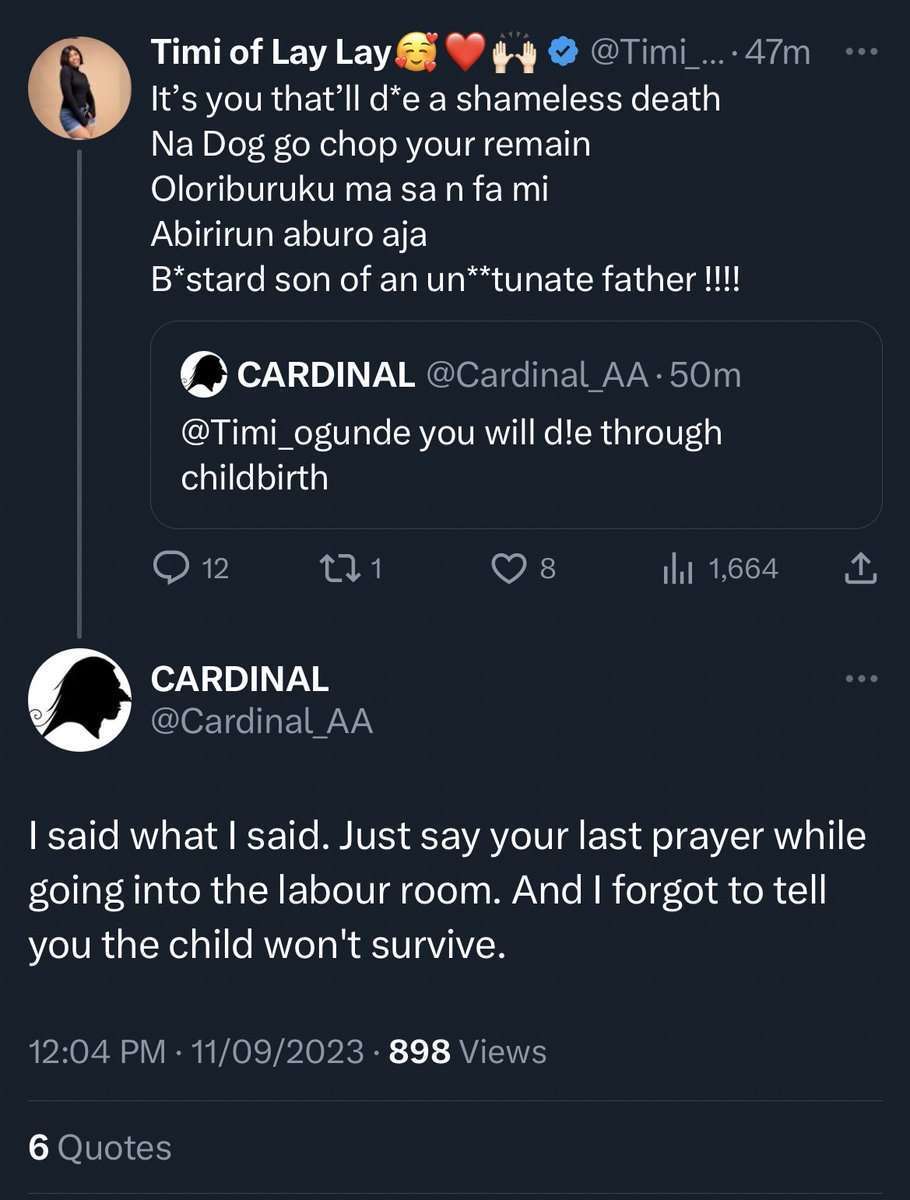Tap the @Cardinal_AA handle under CARDINAL
The width and height of the screenshot is (910, 1200).
(x=261, y=721)
